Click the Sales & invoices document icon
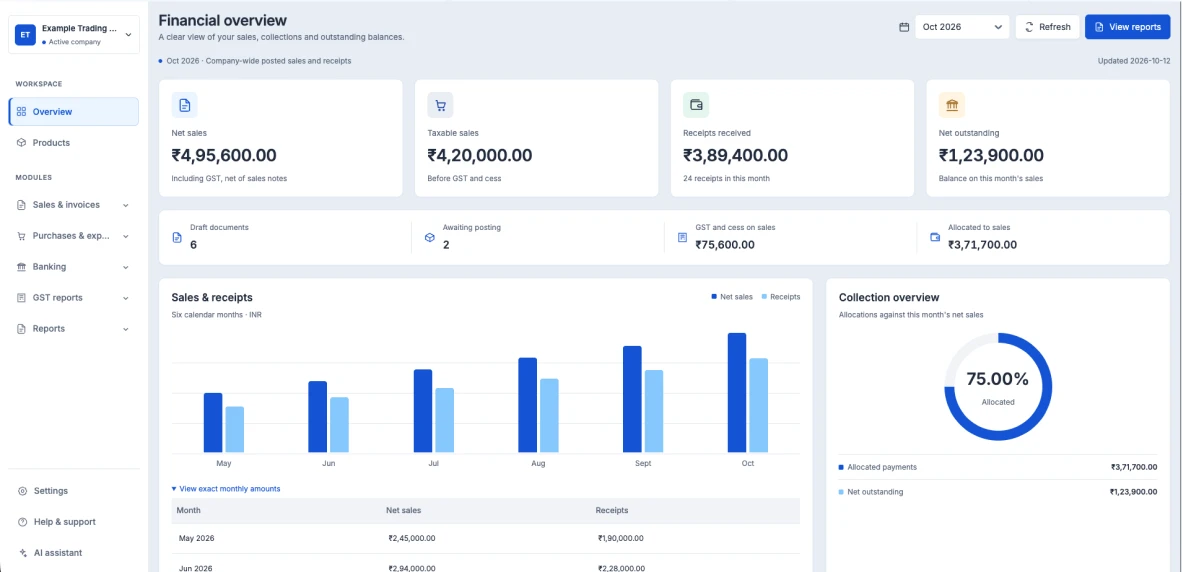The width and height of the screenshot is (1182, 572). (x=21, y=205)
